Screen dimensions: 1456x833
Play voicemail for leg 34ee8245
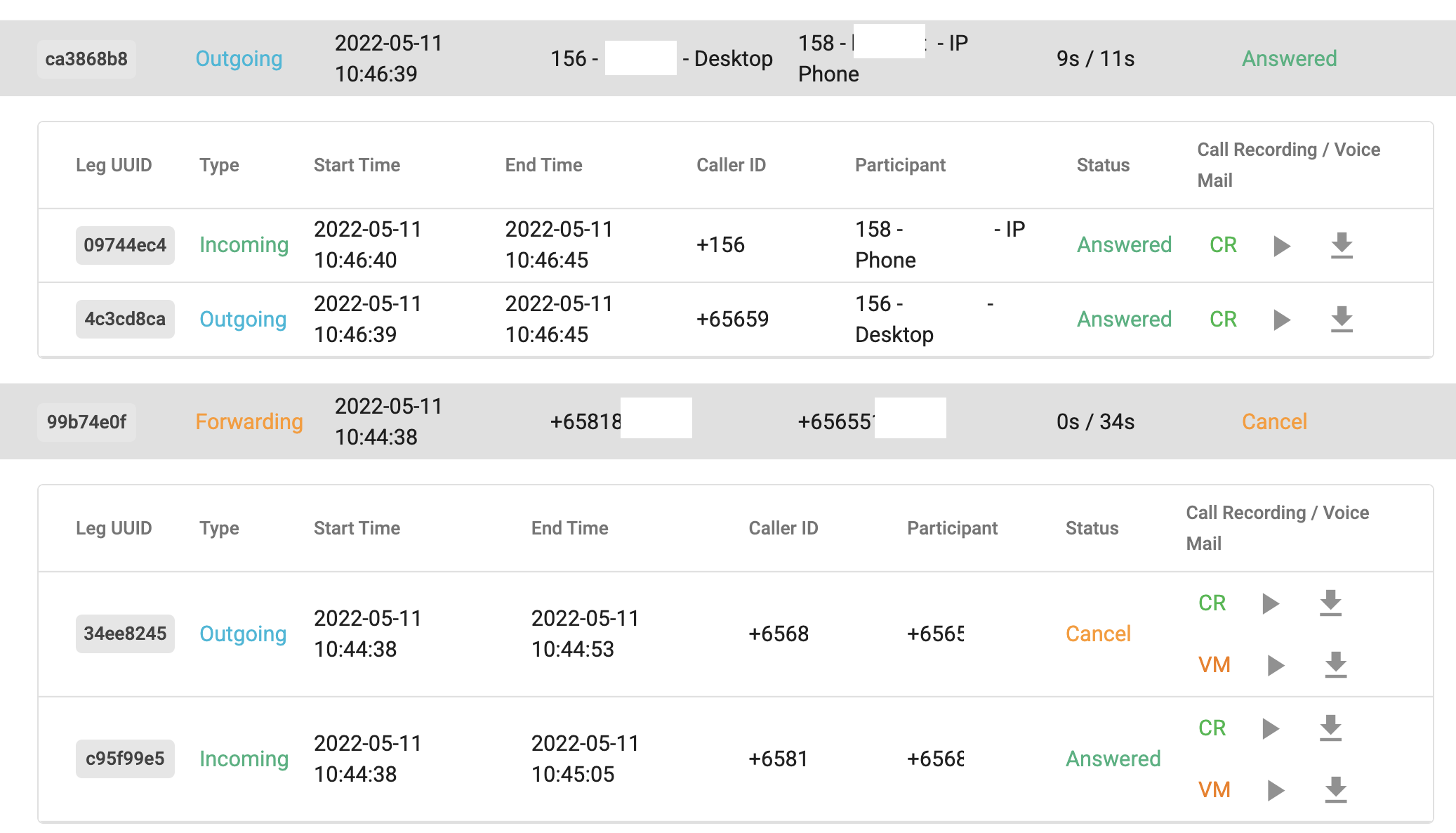click(x=1276, y=665)
